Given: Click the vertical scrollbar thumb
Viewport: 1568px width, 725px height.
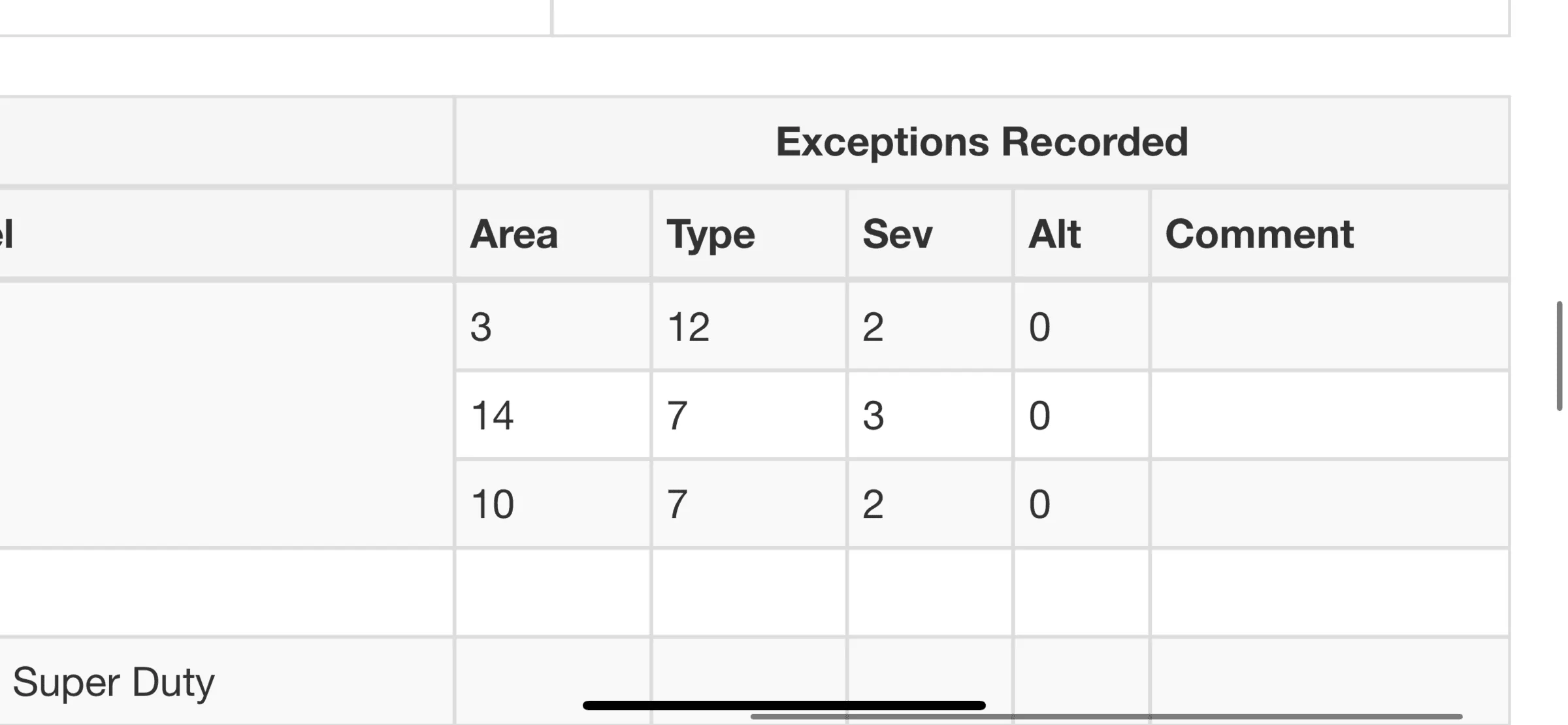Looking at the screenshot, I should 1560,356.
